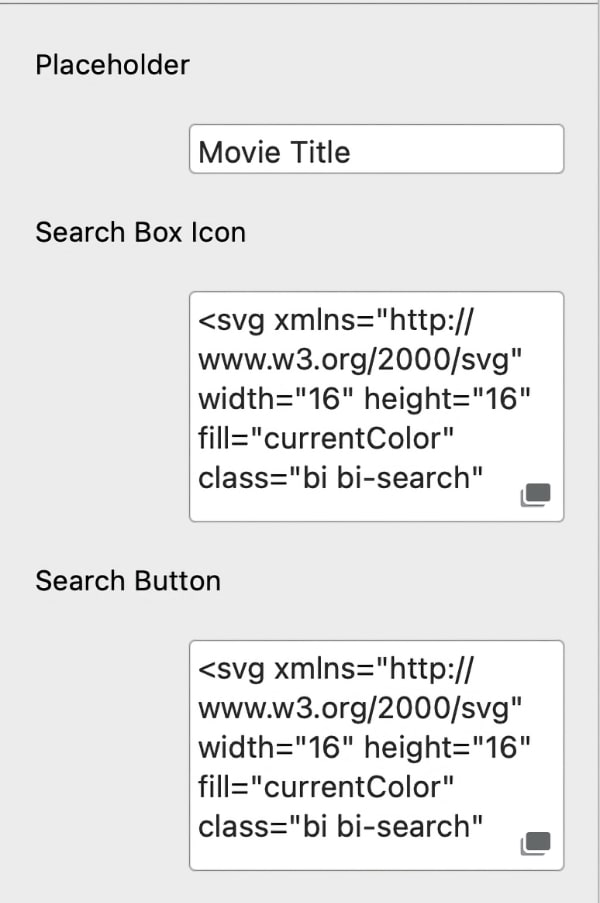Click class="bi bi-search" line in Search Box Icon code

coord(341,477)
